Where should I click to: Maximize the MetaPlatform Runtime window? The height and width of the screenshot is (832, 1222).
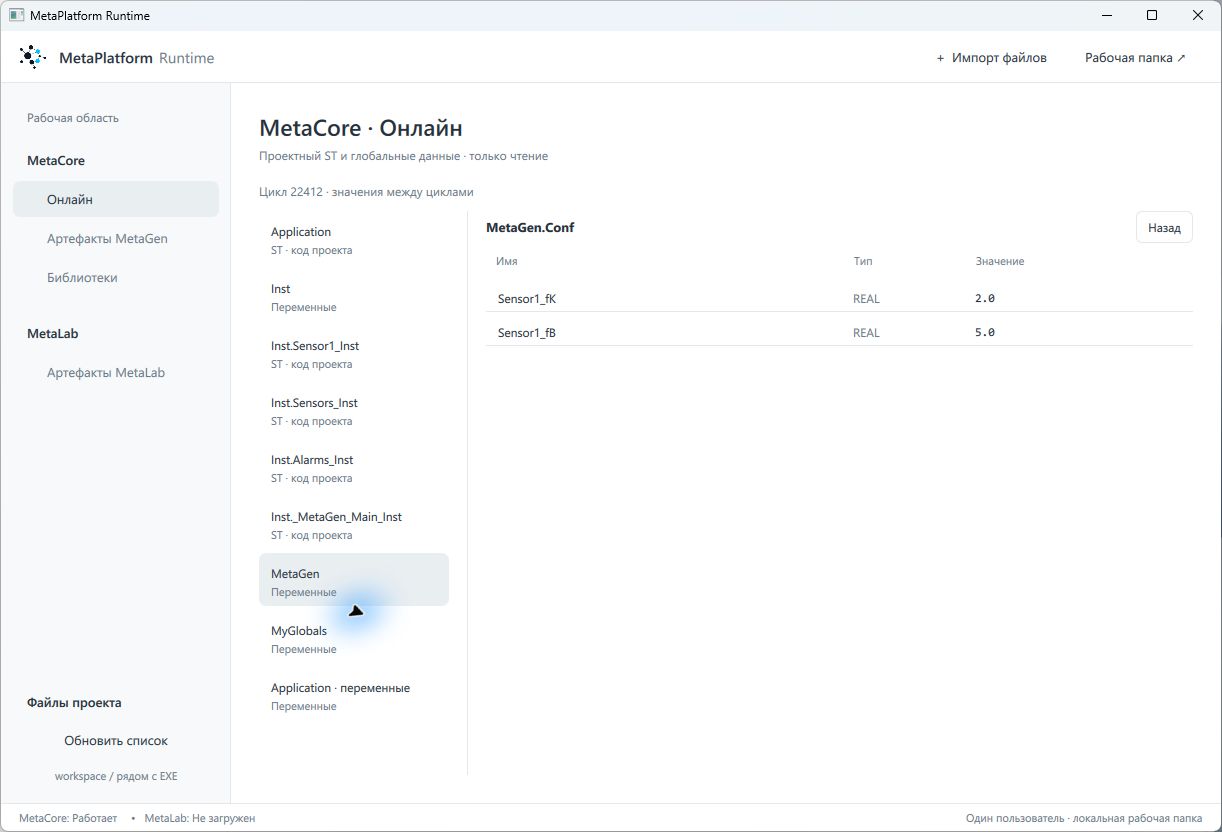pyautogui.click(x=1152, y=15)
